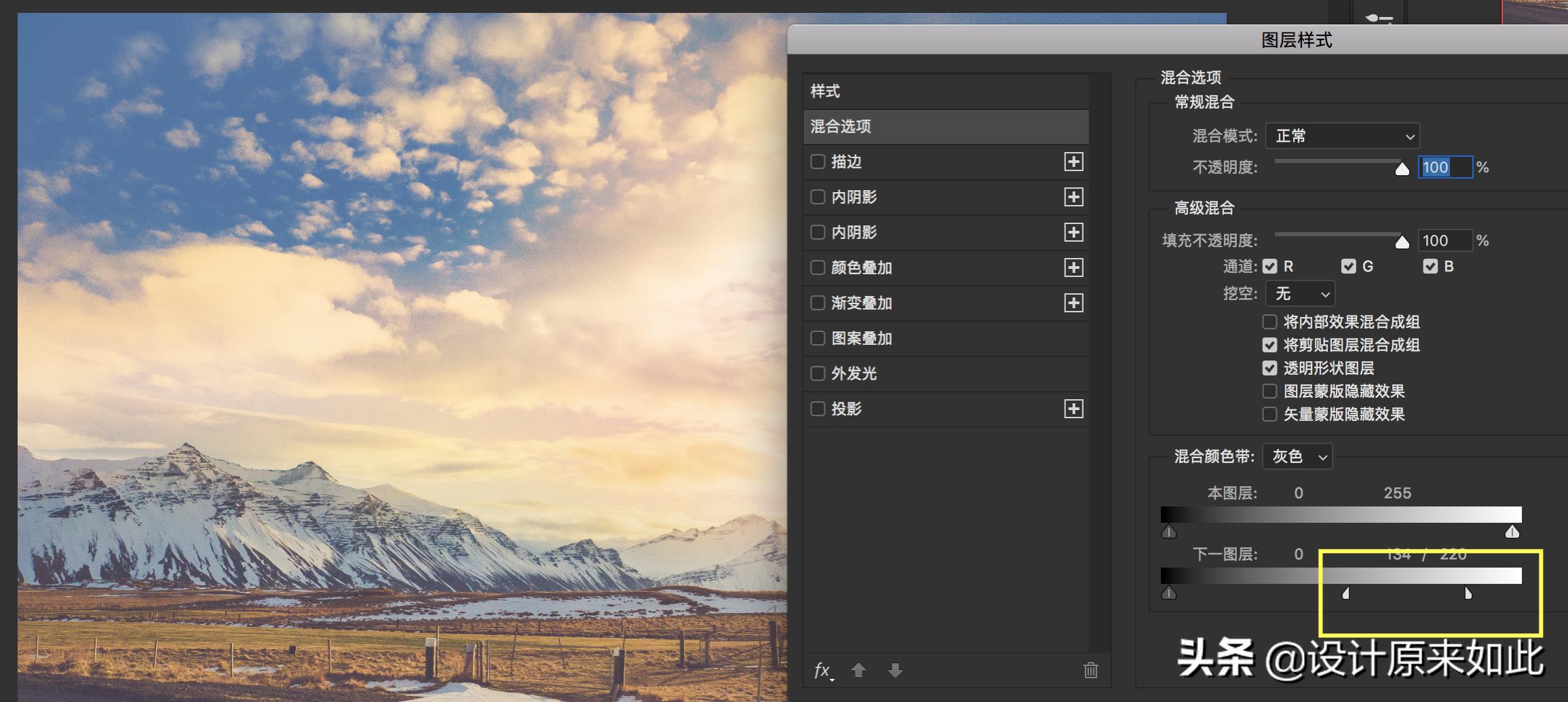Screen dimensions: 1568x702
Task: Enable 矢量蒙版隐藏效果 checkbox
Action: pos(1269,414)
